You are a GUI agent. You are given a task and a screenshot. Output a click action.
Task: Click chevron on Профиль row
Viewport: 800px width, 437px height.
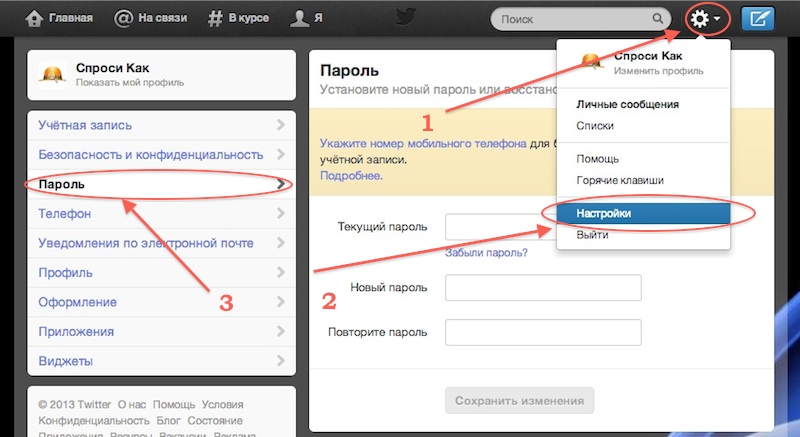[x=281, y=272]
